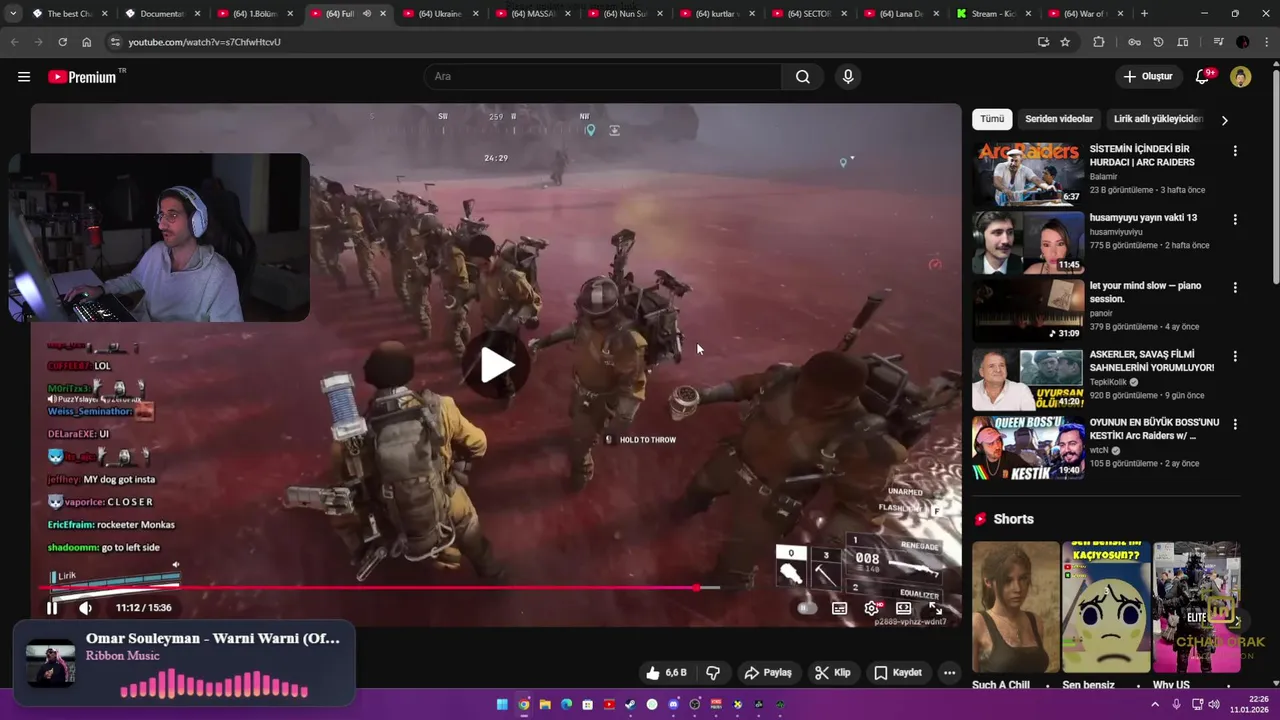Switch to theater mode view

coord(904,608)
